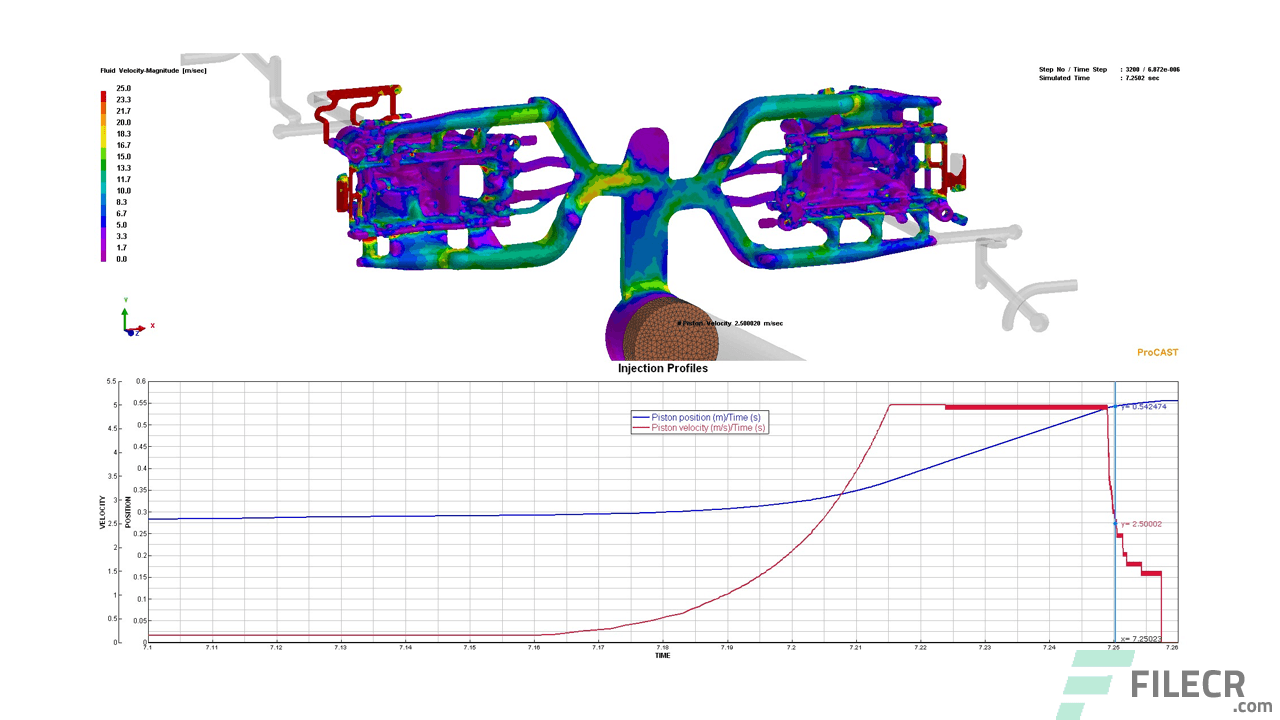The image size is (1280, 720).
Task: Open the Injection Profiles chart title
Action: [663, 368]
